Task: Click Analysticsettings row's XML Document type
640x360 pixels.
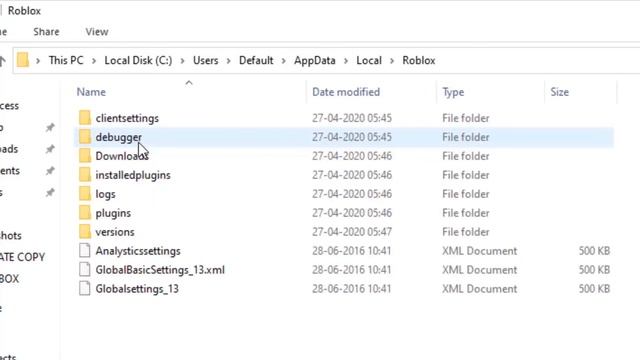Action: pyautogui.click(x=480, y=251)
